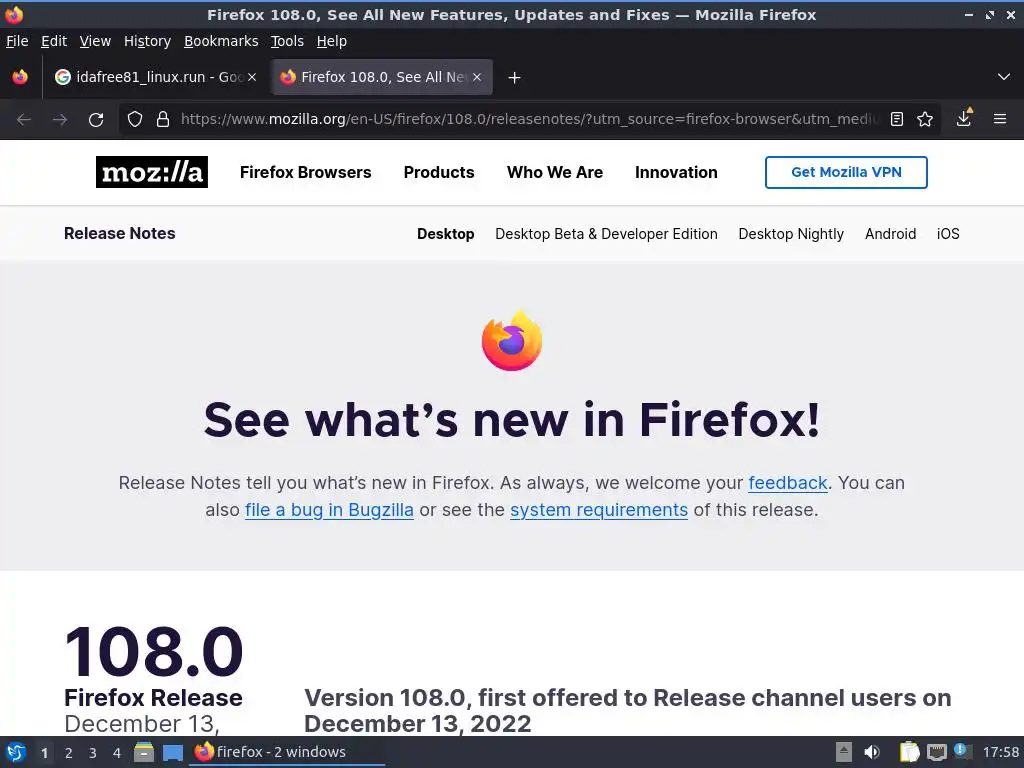
Task: Open a new tab with plus button
Action: click(515, 78)
